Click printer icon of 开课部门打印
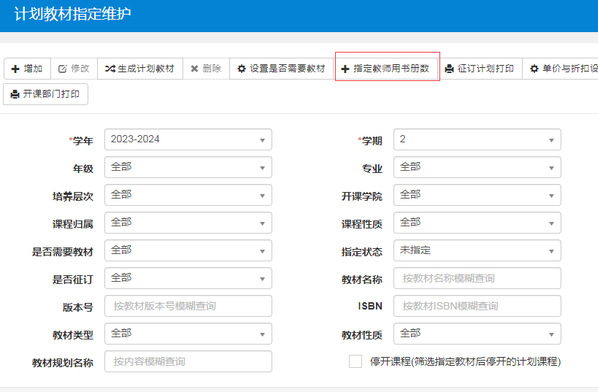 coord(15,94)
